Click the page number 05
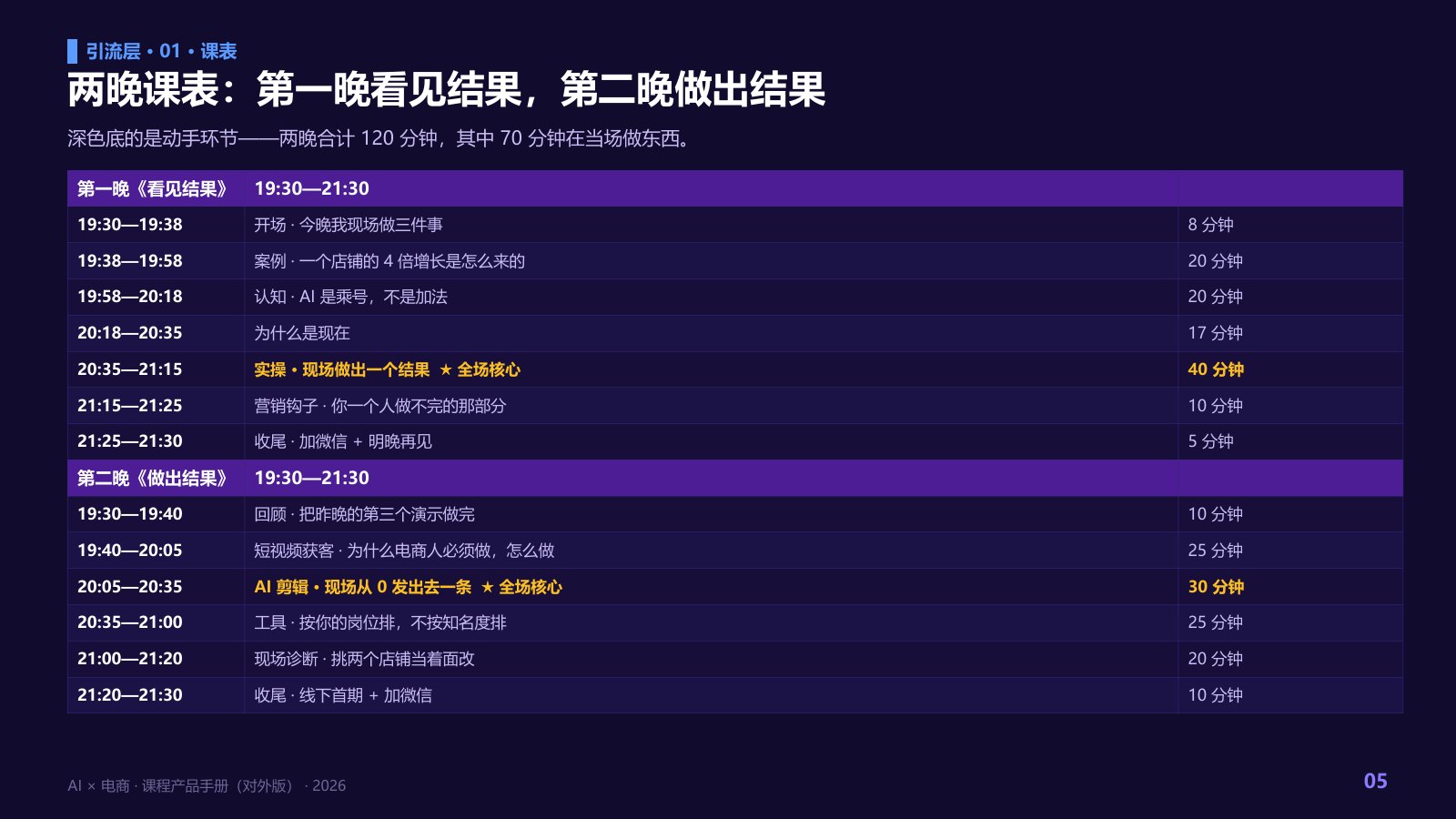Image resolution: width=1456 pixels, height=819 pixels. point(1375,781)
